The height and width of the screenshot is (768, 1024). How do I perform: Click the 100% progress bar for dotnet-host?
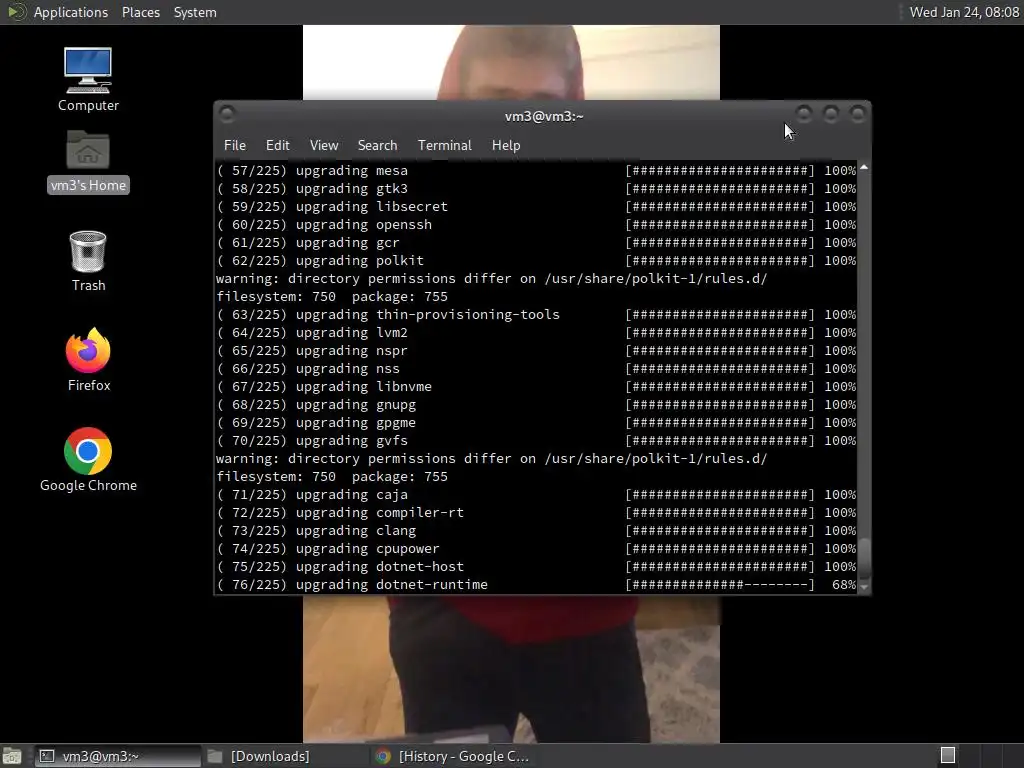tap(720, 567)
